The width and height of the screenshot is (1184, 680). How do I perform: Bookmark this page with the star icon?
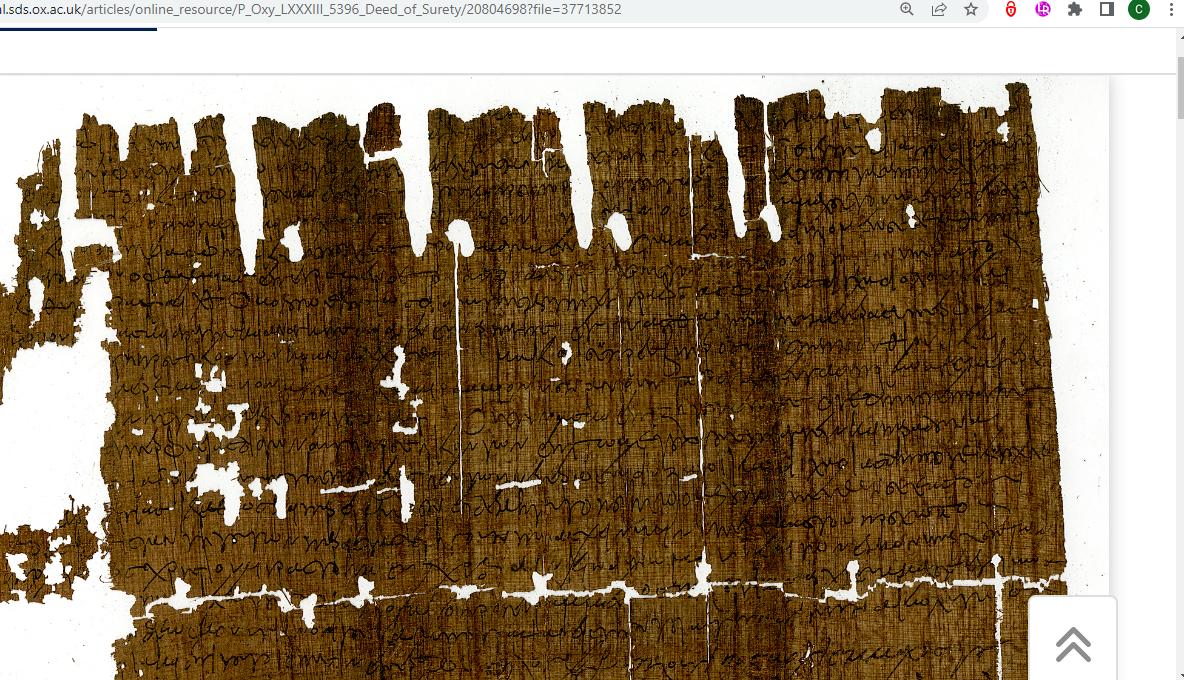971,9
